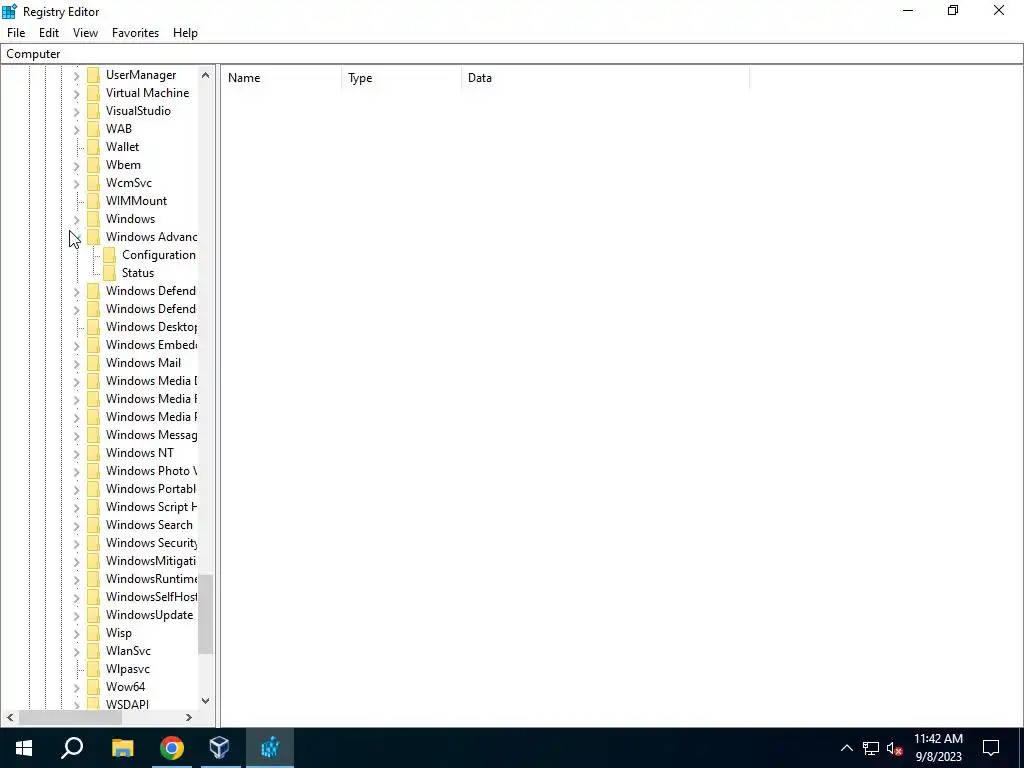Select the WlanSvc folder icon

click(94, 650)
